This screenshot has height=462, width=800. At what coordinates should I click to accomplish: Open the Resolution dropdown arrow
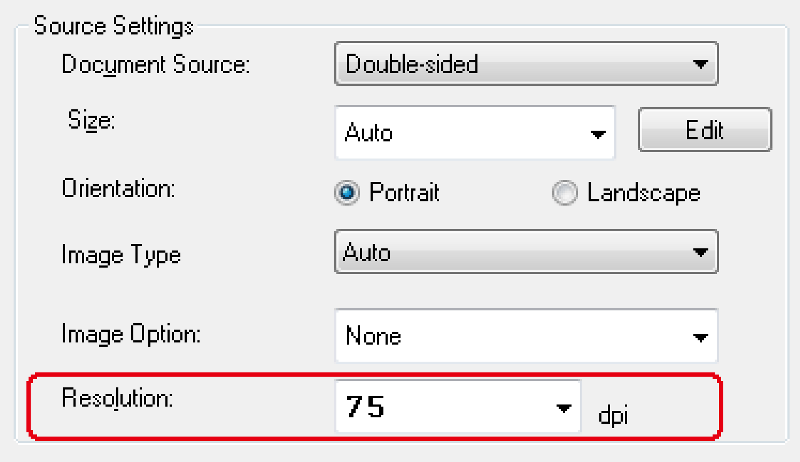563,408
